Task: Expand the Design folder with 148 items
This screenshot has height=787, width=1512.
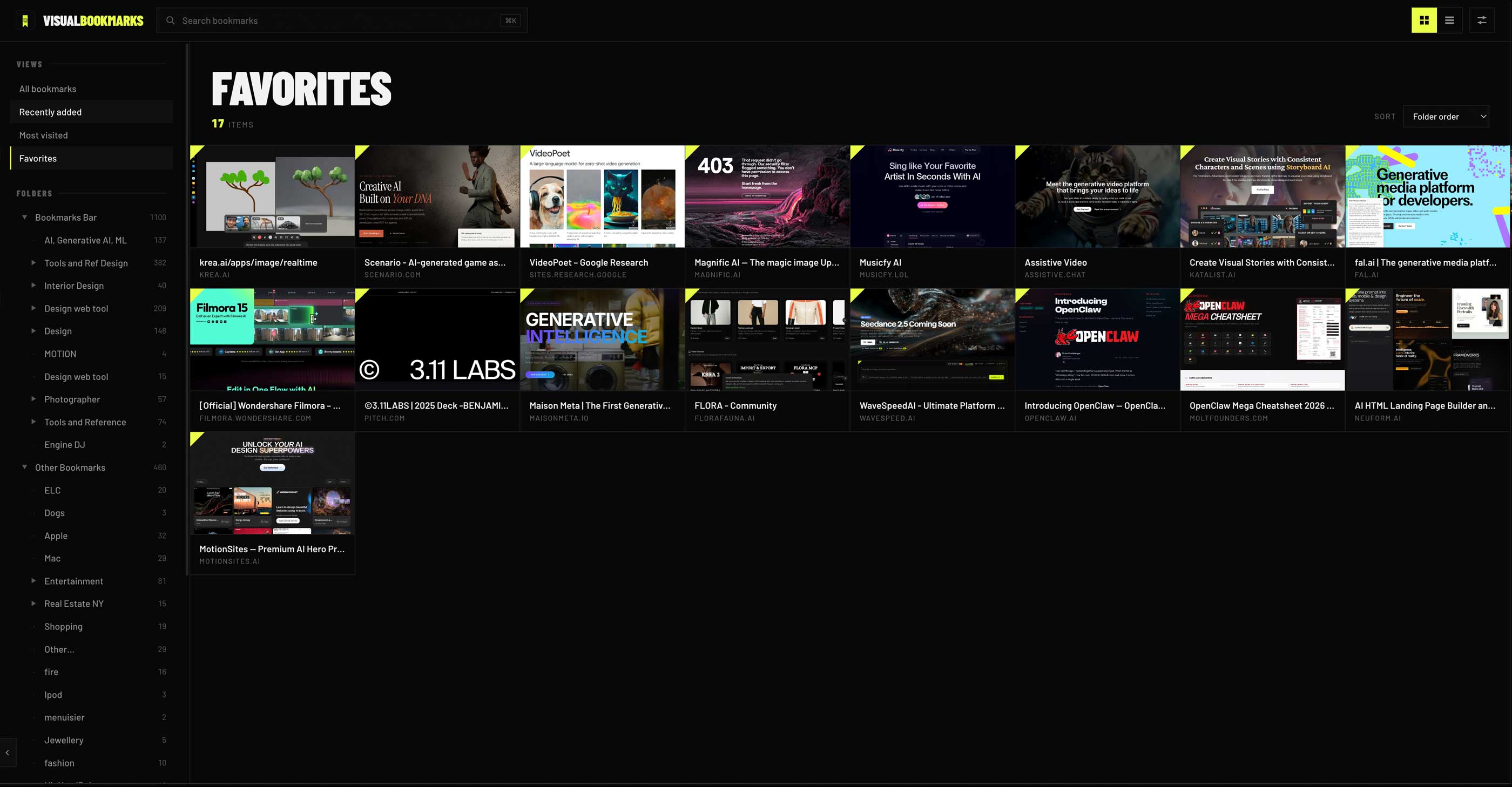Action: [33, 331]
